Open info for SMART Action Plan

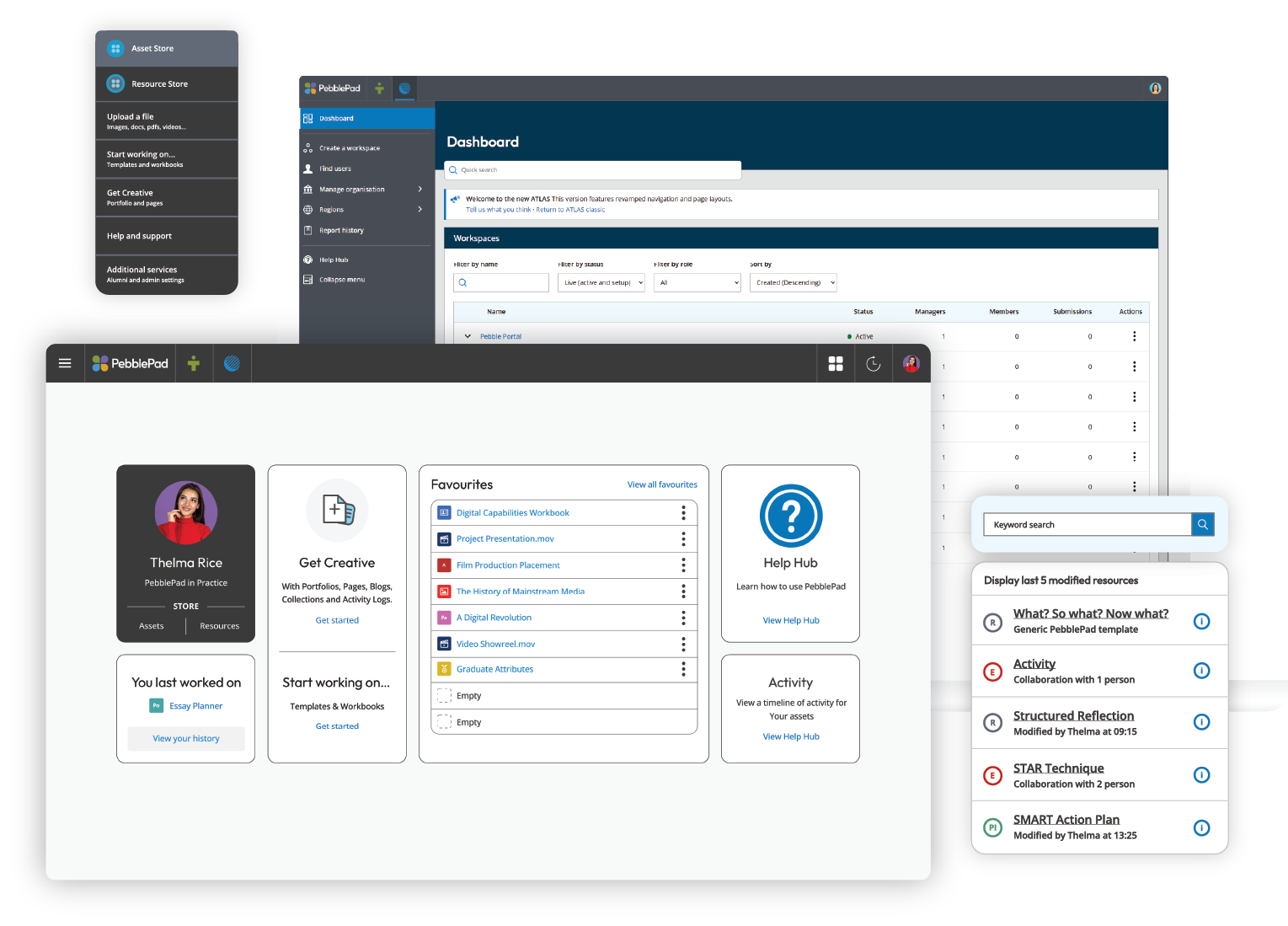pos(1201,827)
